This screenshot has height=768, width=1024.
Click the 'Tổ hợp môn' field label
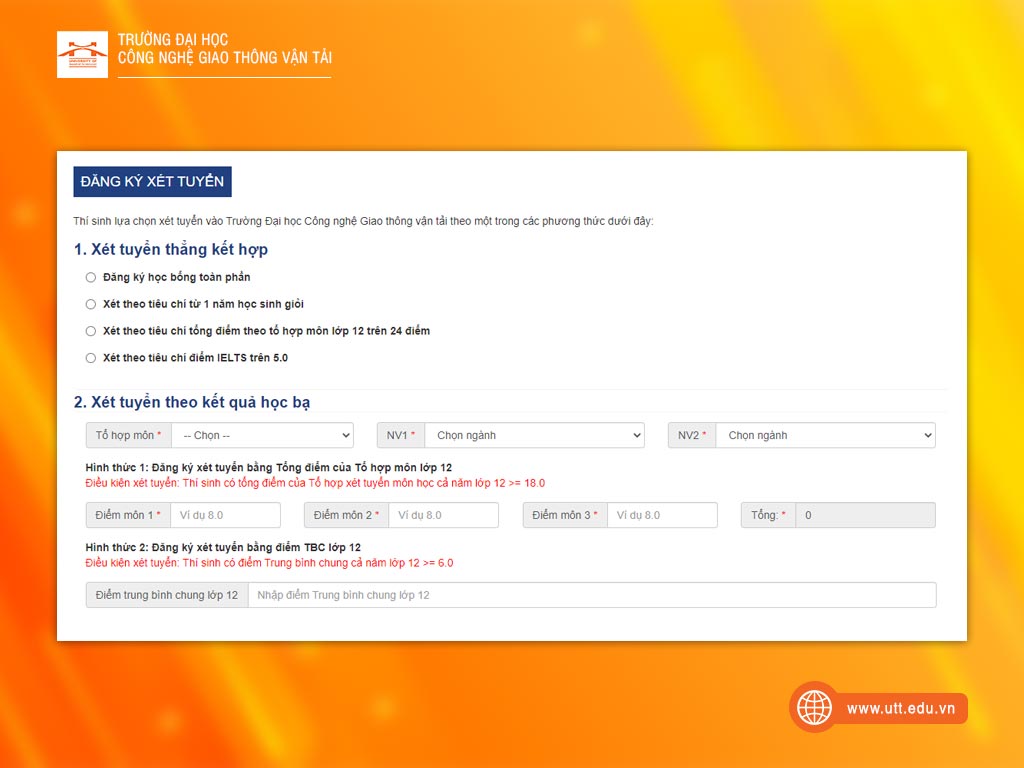(128, 435)
